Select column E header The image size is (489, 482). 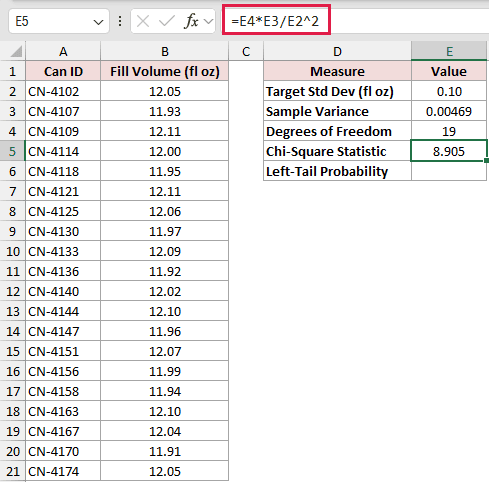click(449, 51)
